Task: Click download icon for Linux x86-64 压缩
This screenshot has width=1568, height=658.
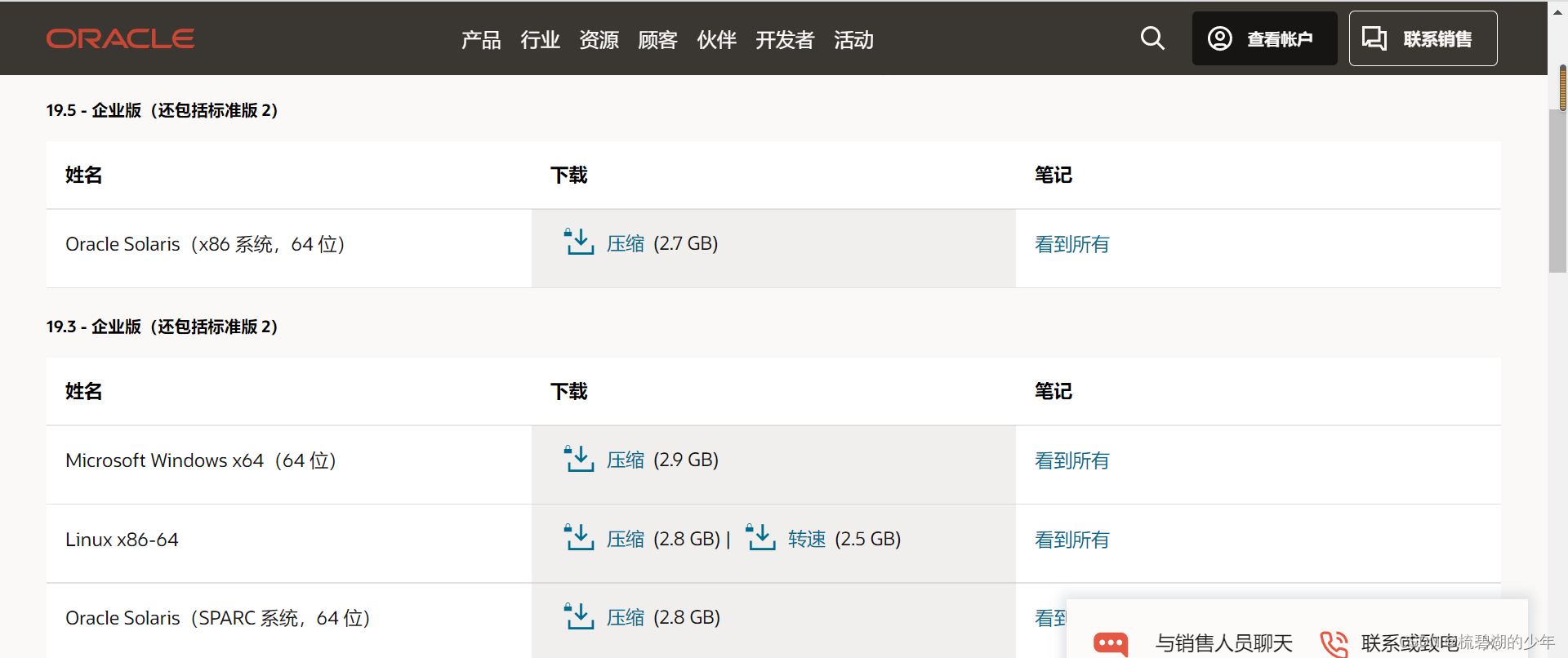Action: (x=579, y=537)
